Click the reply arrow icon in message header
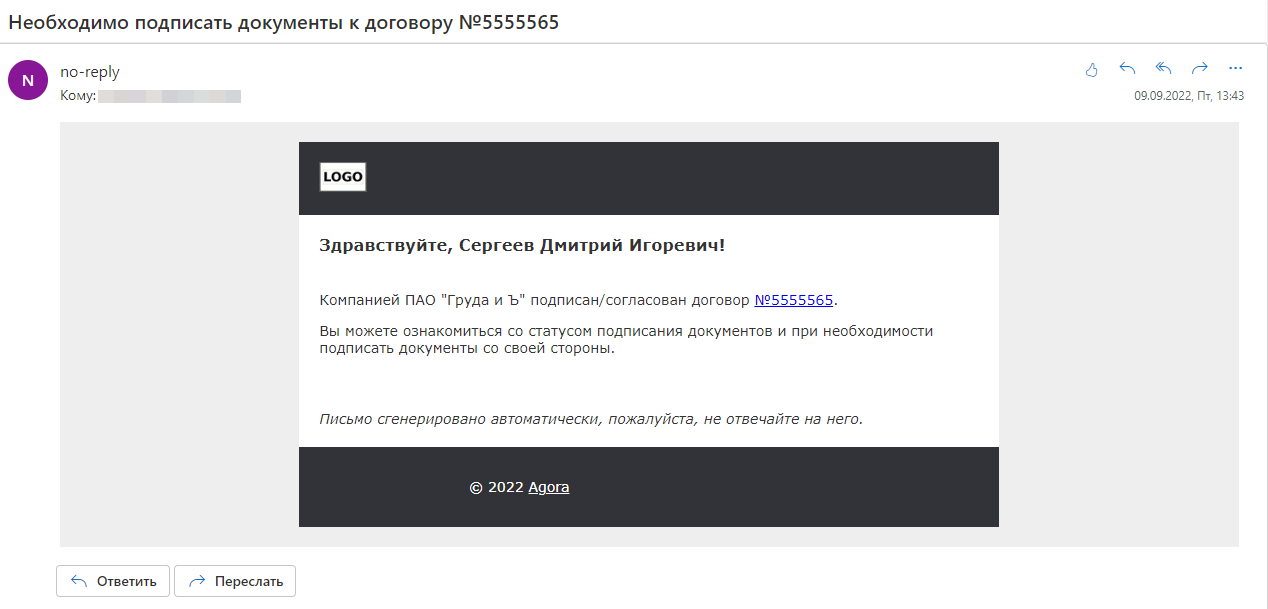 point(1127,69)
